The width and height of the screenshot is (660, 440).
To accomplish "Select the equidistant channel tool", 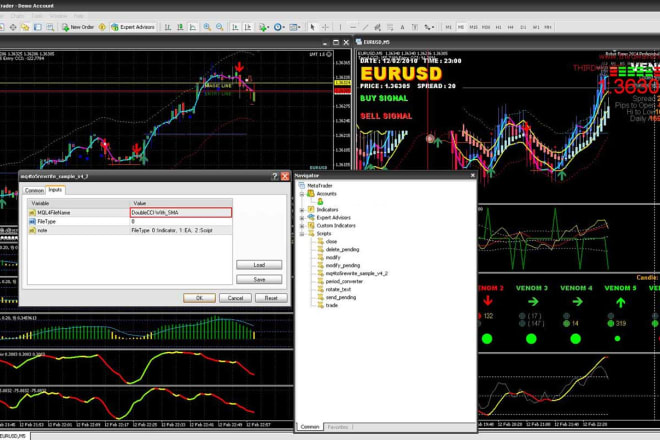I will click(378, 27).
